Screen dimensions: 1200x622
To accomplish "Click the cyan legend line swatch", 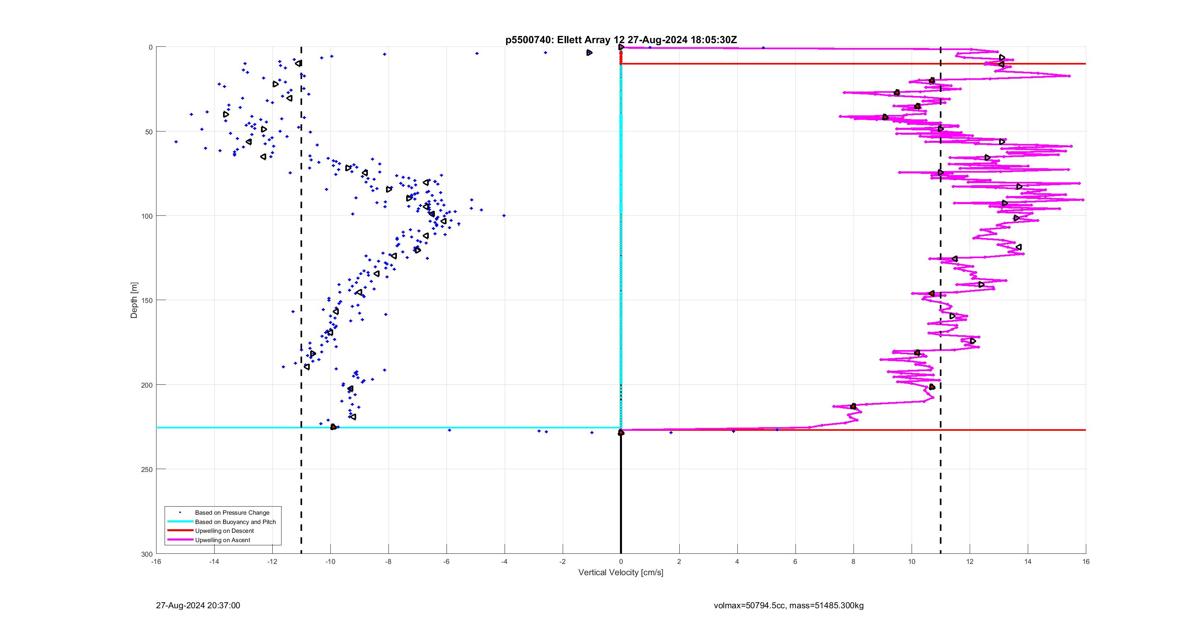I will tap(178, 521).
